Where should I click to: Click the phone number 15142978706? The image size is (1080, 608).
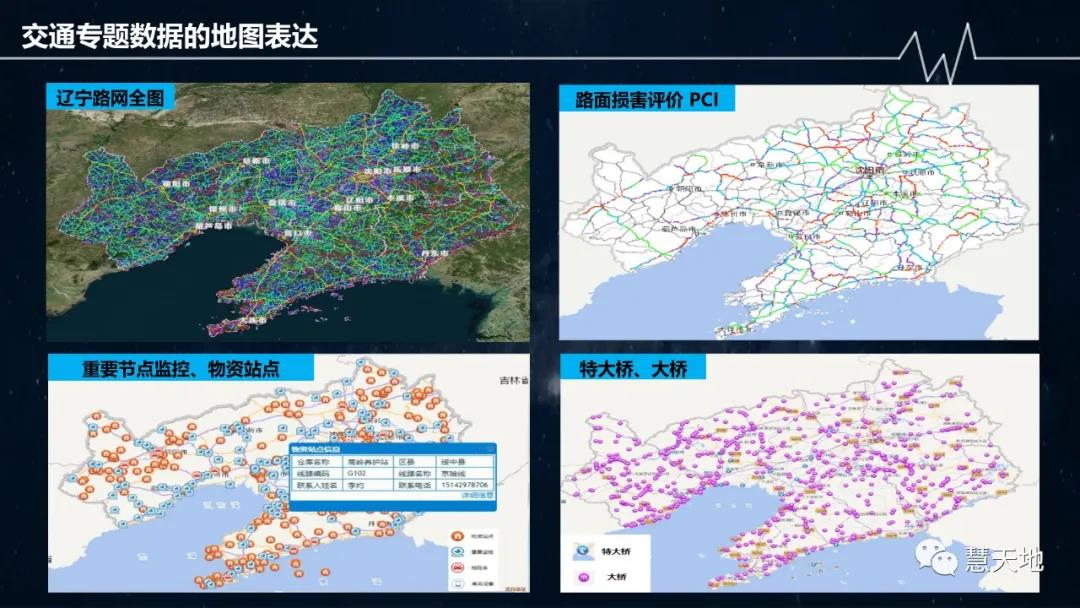tap(464, 485)
